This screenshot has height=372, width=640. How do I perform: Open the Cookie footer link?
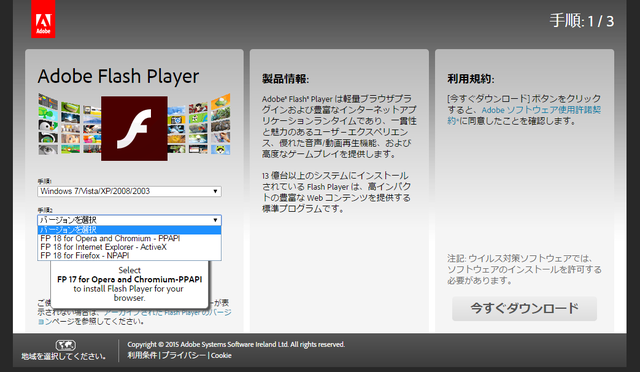click(221, 355)
